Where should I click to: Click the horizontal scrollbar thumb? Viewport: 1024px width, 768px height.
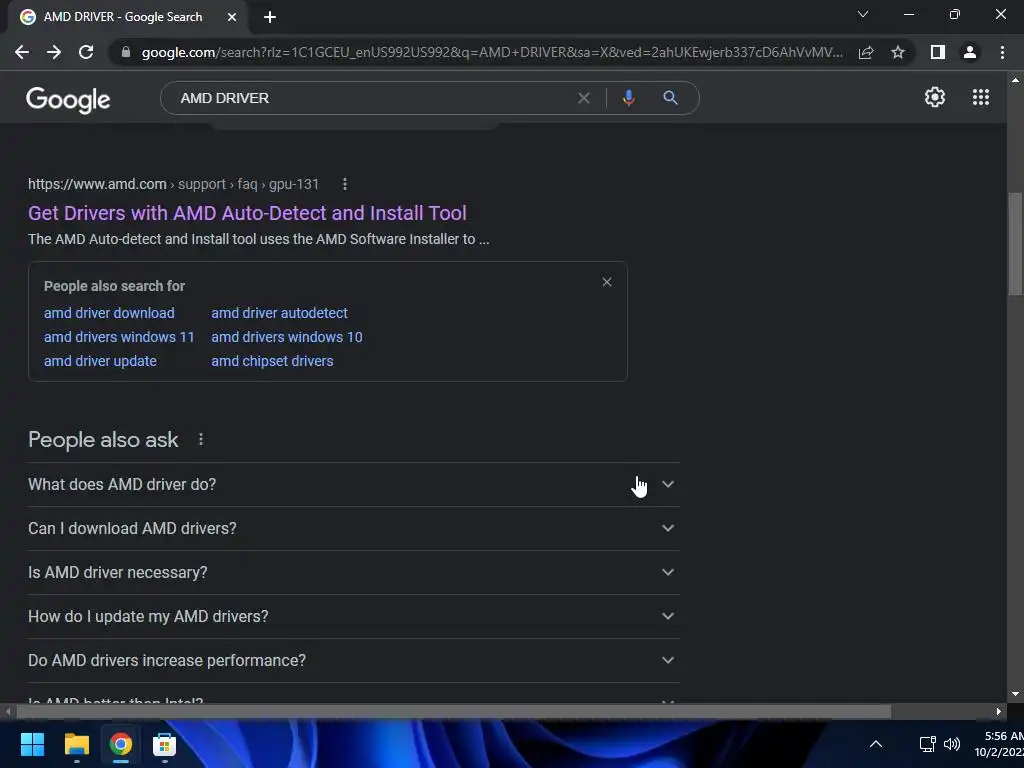(x=453, y=711)
